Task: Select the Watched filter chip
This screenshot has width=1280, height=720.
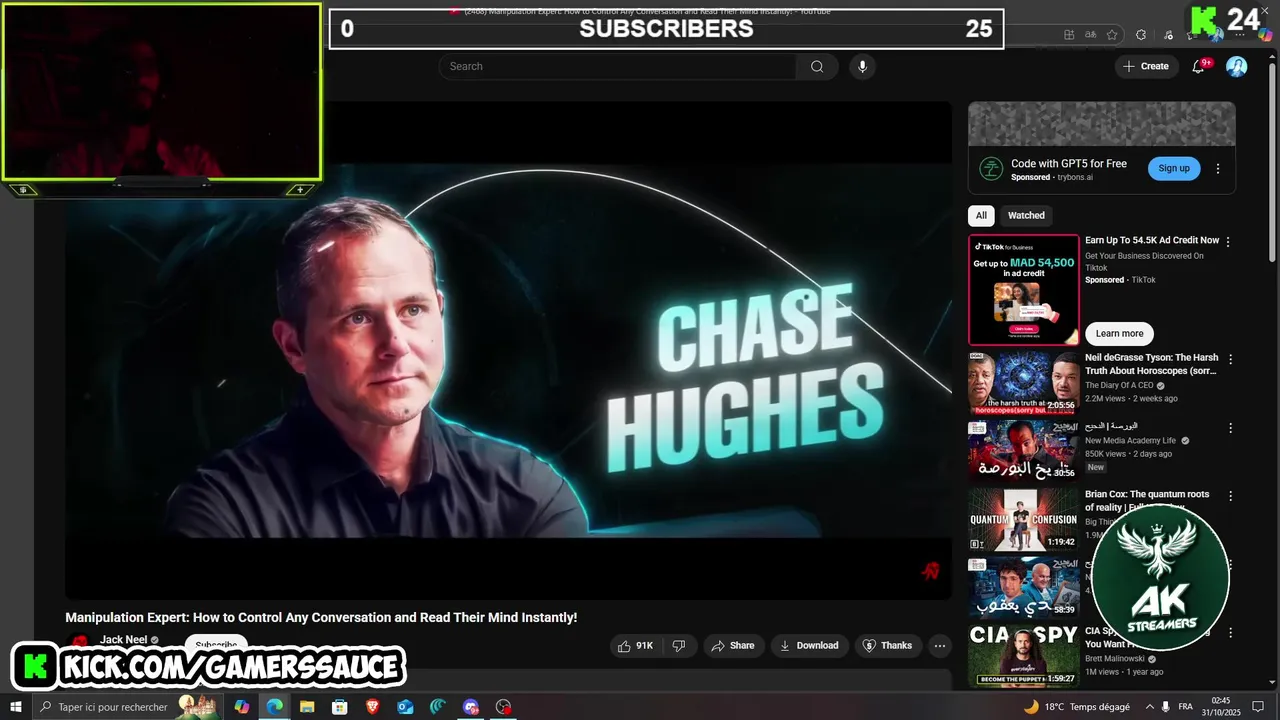Action: point(1026,215)
